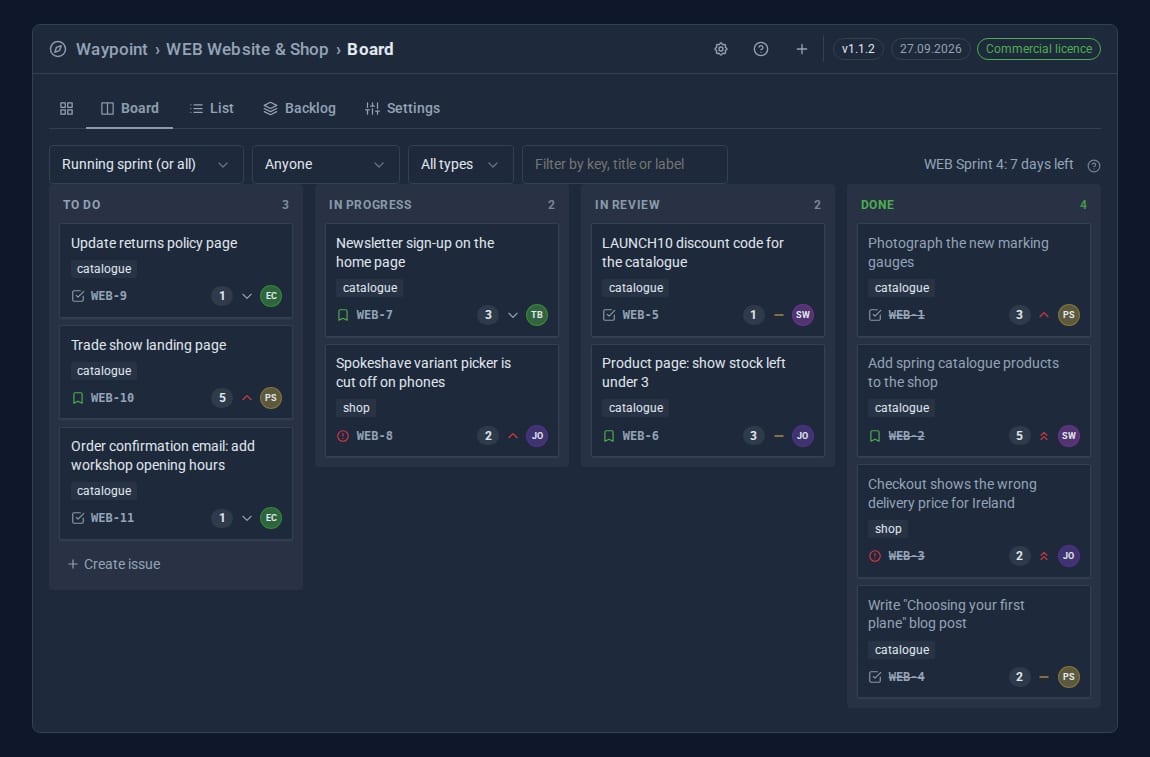Click the task type icon on WEB-5

609,315
